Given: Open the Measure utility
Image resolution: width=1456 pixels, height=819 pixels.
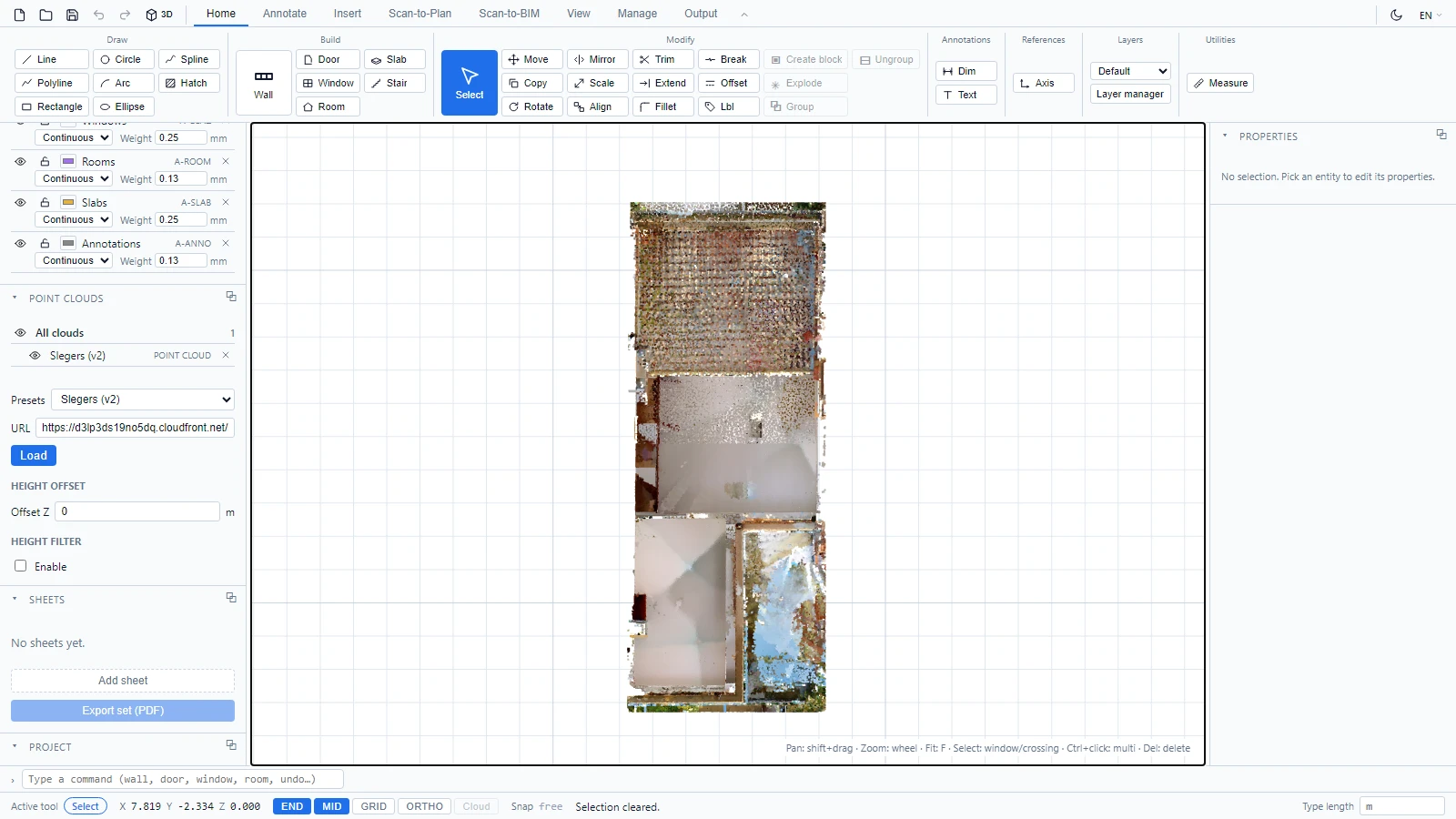Looking at the screenshot, I should click(x=1220, y=83).
